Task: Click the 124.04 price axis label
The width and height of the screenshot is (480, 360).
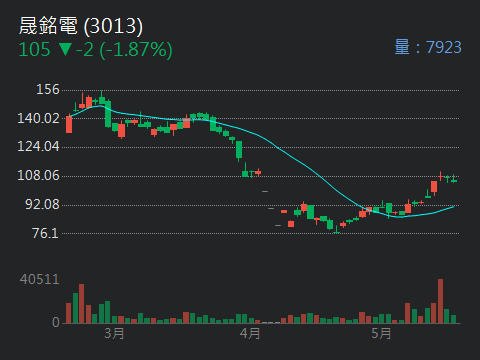Action: (38, 147)
